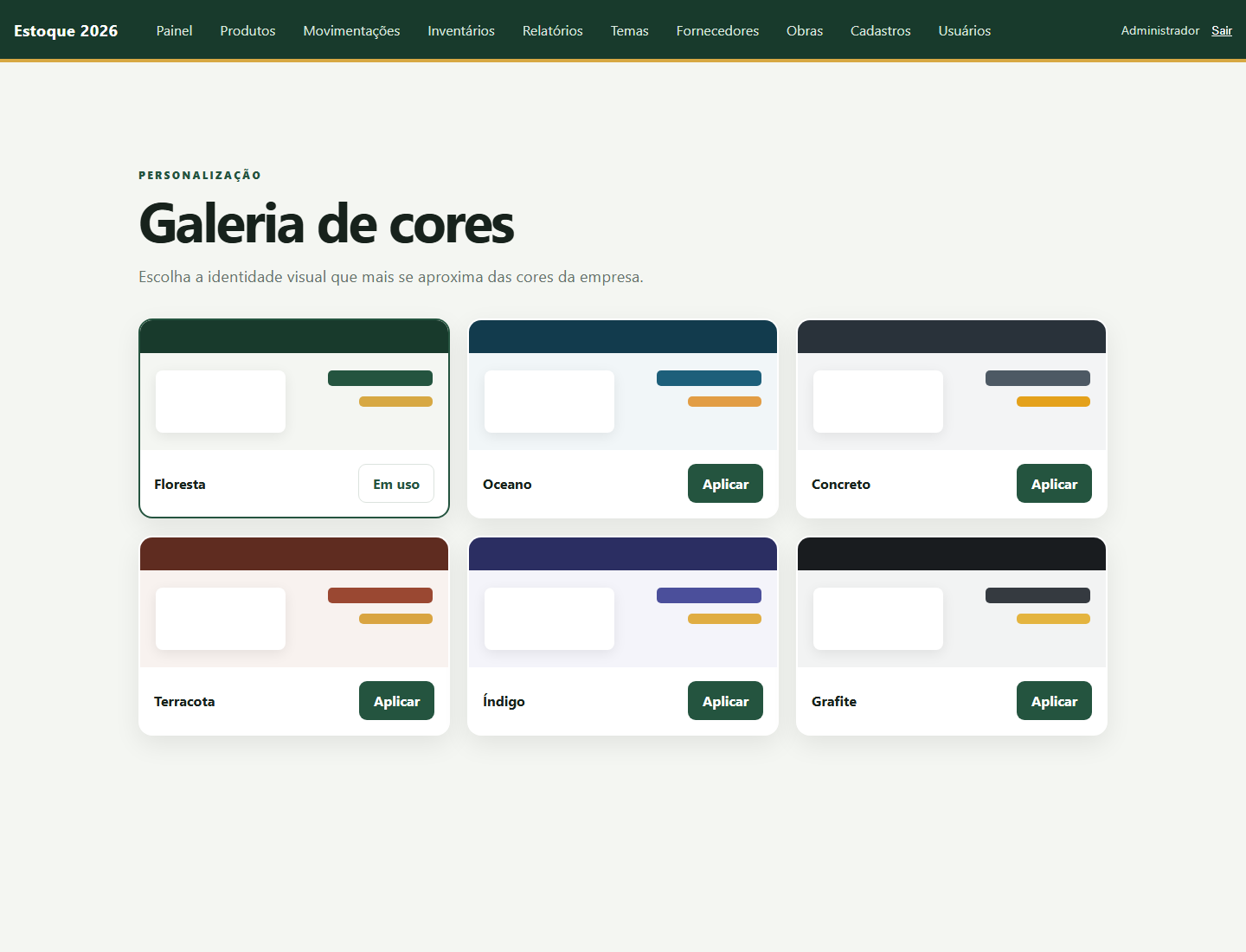Click the rust accent bar in Terracota preview

[380, 595]
